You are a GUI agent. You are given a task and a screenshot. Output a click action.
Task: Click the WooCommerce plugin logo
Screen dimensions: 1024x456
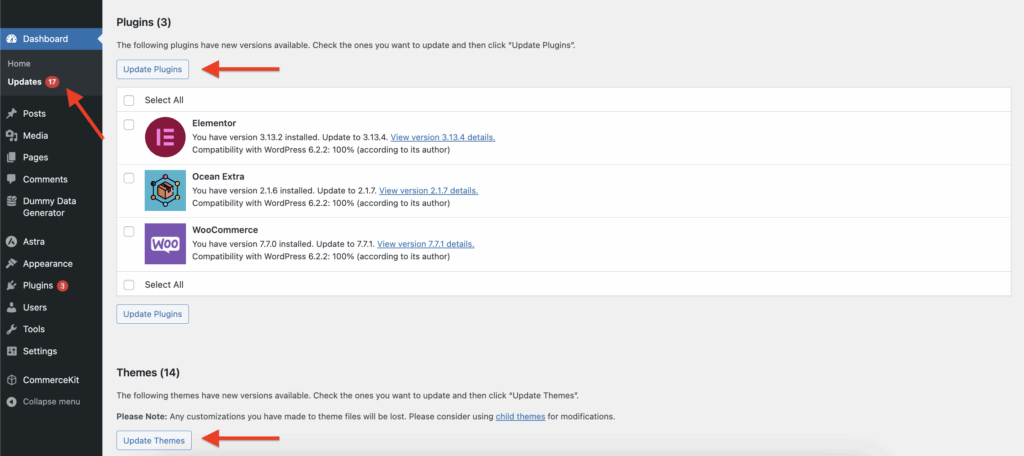pos(165,244)
